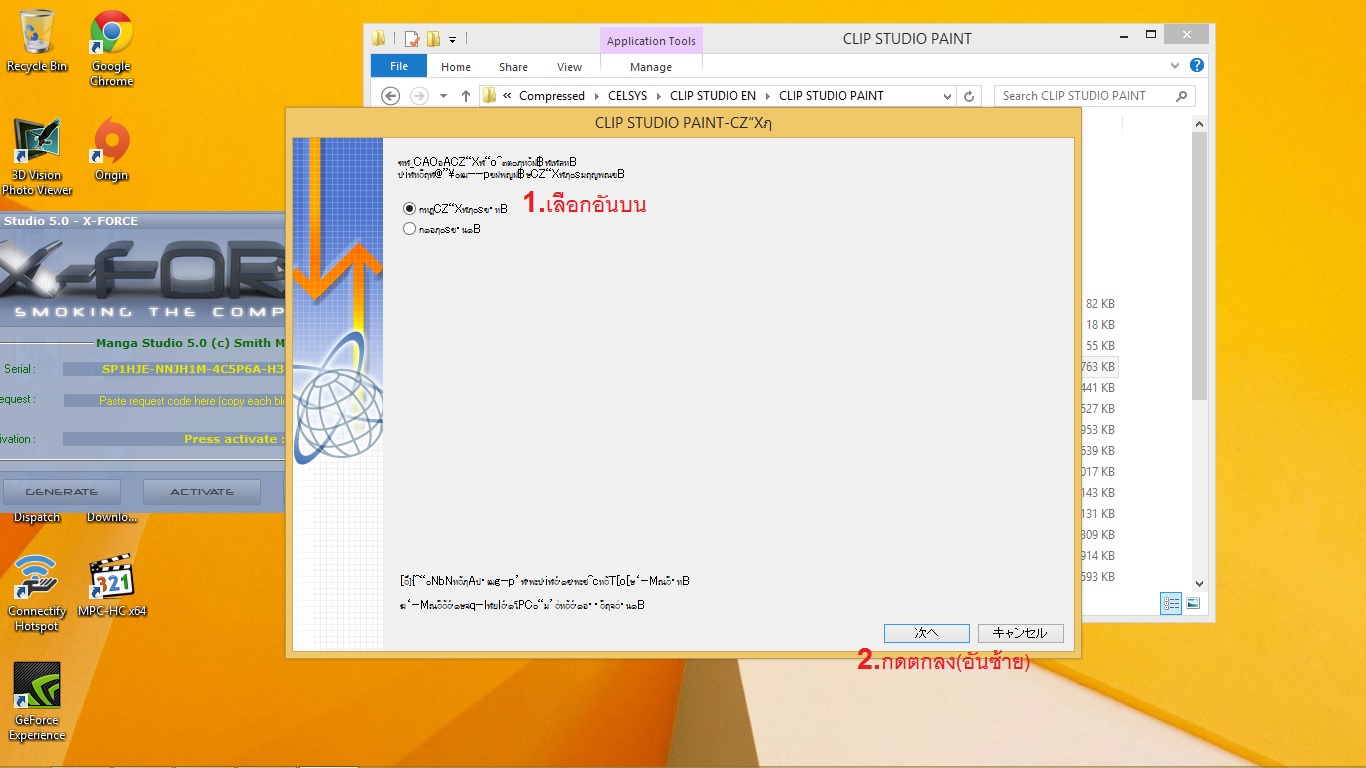The image size is (1366, 768).
Task: Click the 'Paste request code here' field
Action: pos(174,400)
